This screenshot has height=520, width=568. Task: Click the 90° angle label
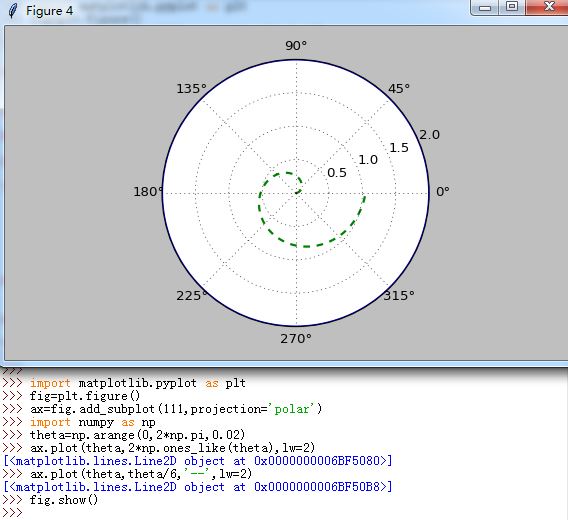(296, 46)
